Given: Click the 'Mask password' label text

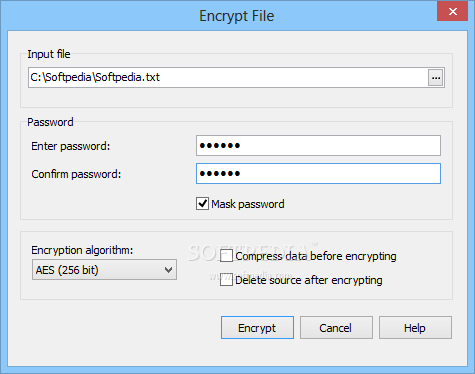Looking at the screenshot, I should tap(248, 204).
